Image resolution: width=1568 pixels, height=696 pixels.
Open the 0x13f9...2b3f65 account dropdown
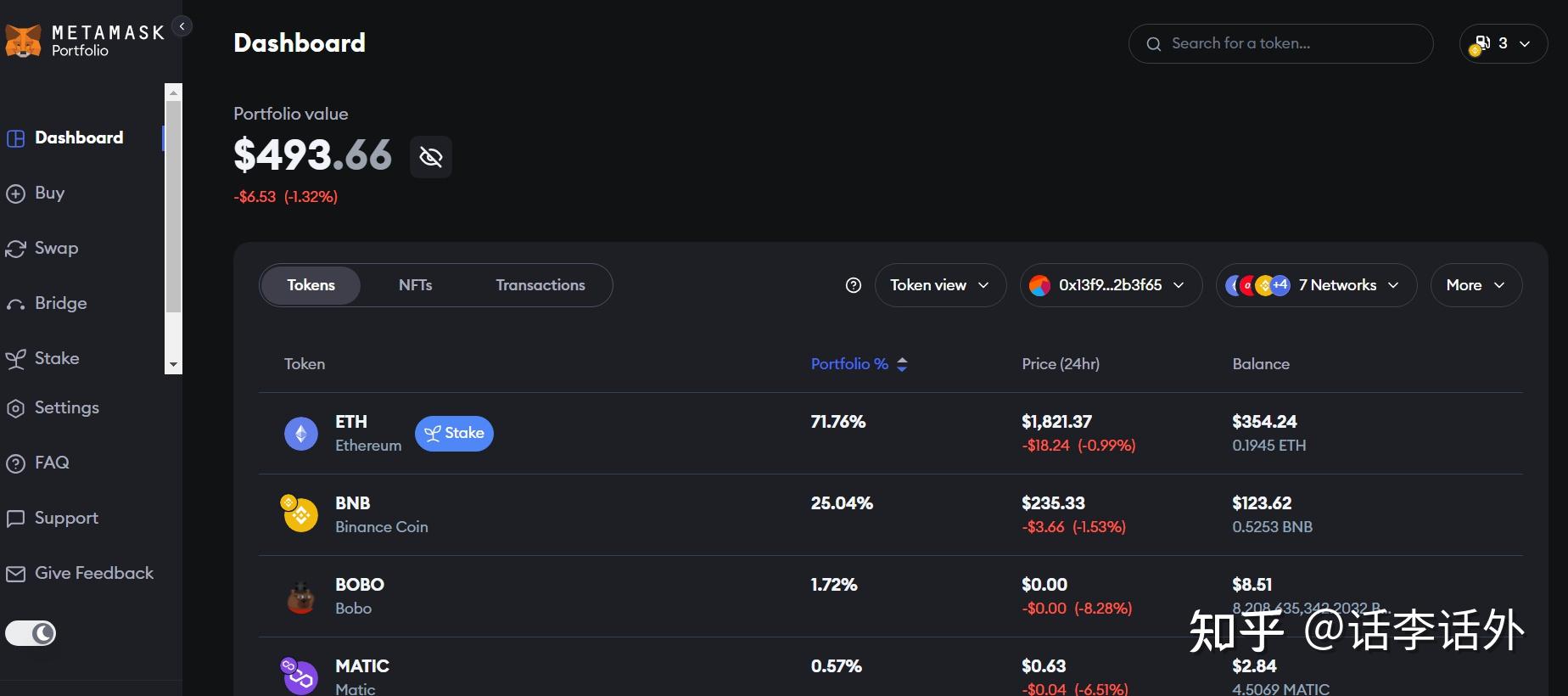click(x=1110, y=286)
